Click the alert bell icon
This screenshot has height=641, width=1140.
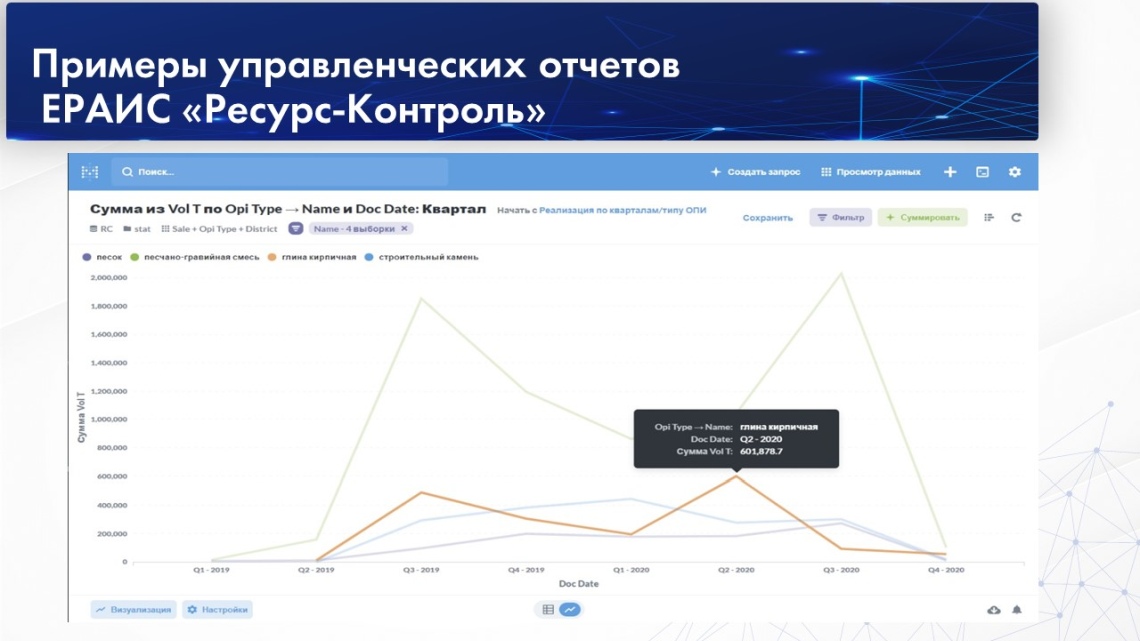(1017, 609)
